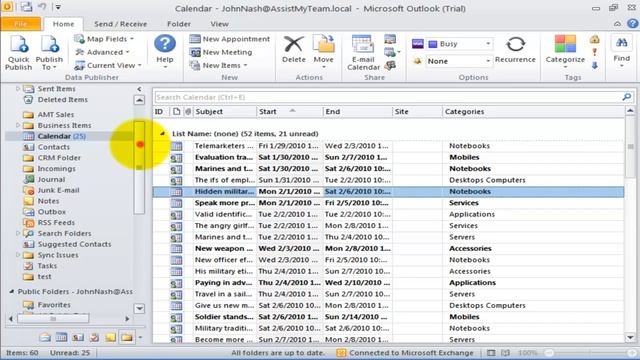Viewport: 640px width, 360px height.
Task: Set Low Importance blue arrow
Action: (594, 65)
